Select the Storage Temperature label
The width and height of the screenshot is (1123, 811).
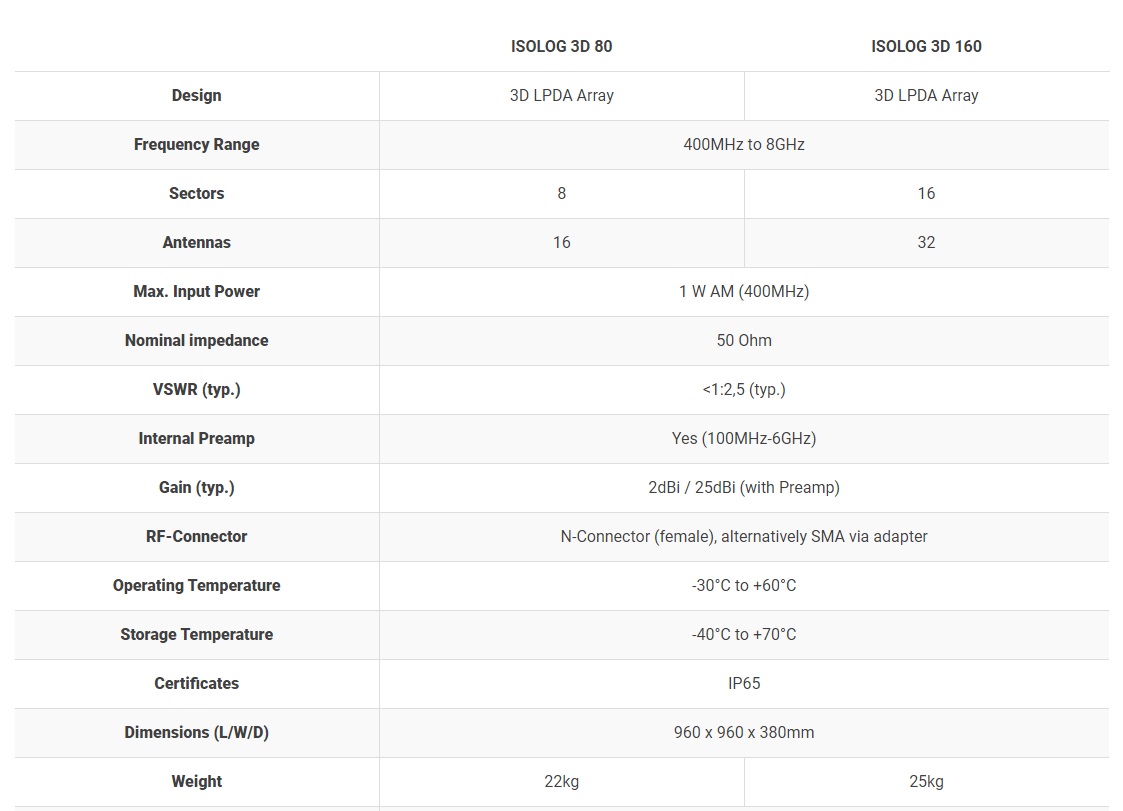[196, 634]
